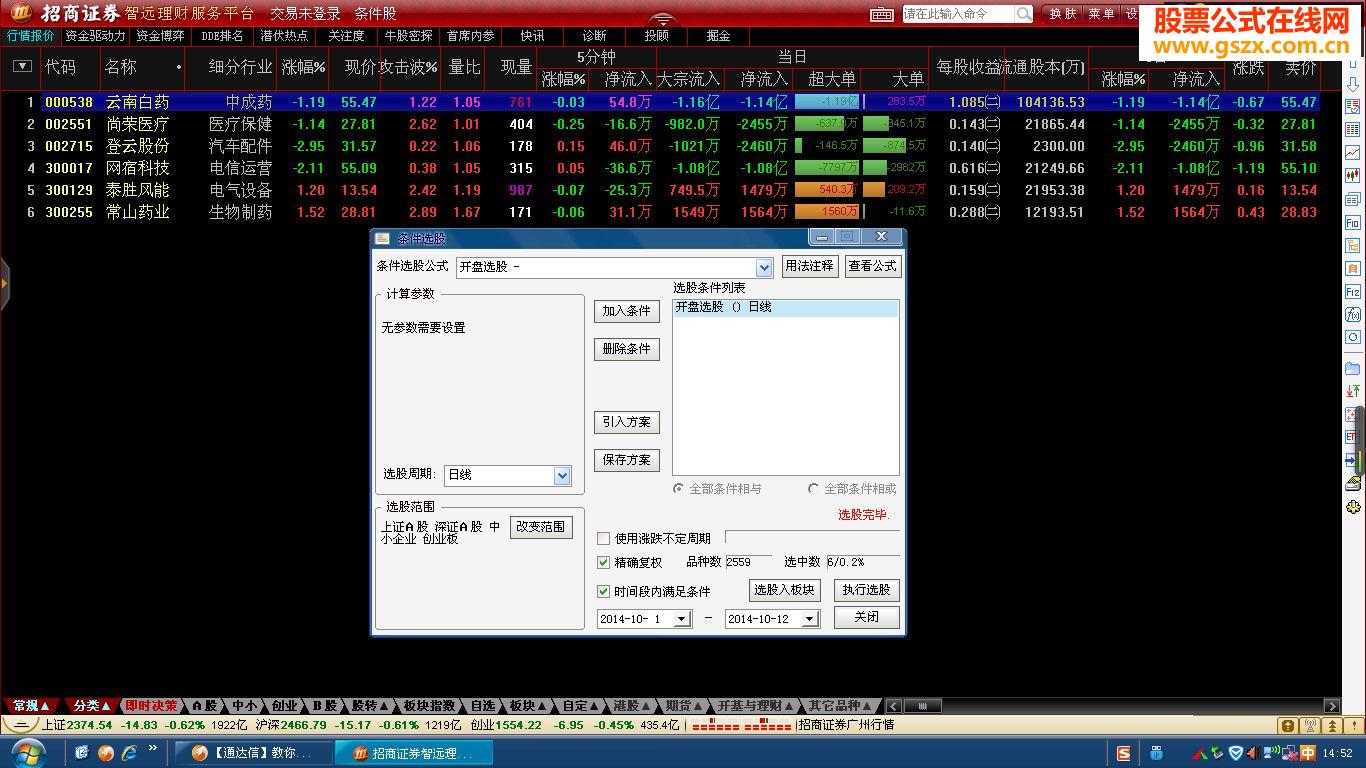Click 泰胜风能 orange 超大单 flow bar

826,190
